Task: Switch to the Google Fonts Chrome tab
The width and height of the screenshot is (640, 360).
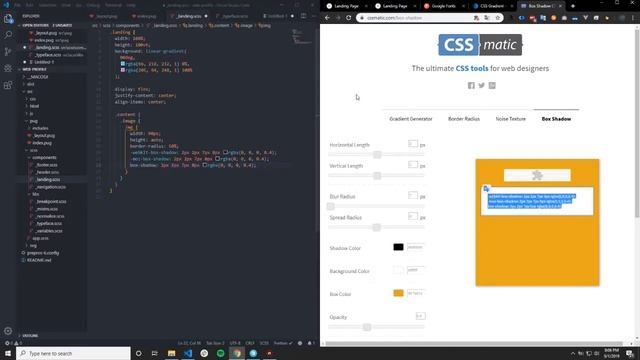Action: coord(443,6)
